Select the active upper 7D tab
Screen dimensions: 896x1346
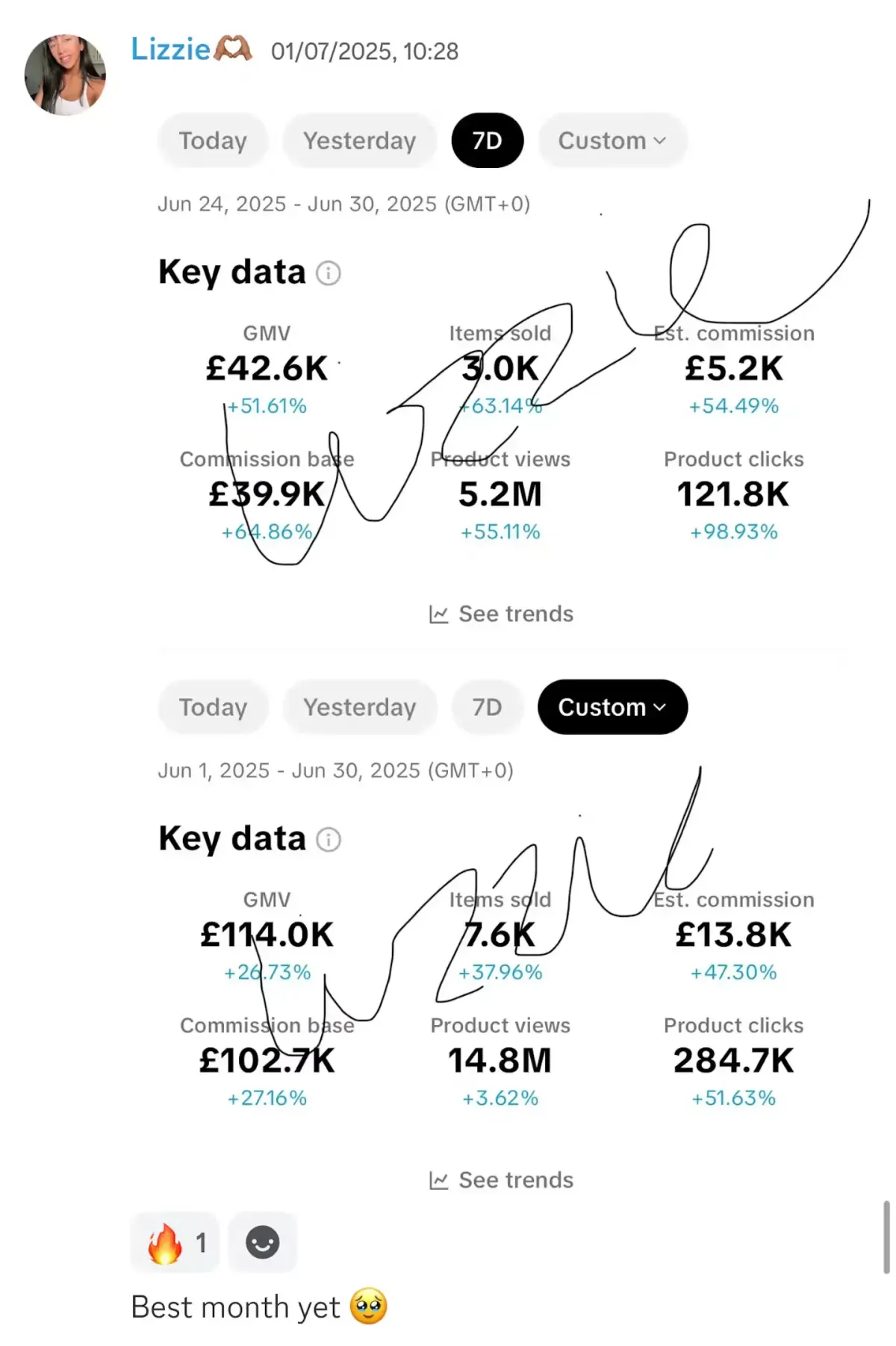coord(487,140)
